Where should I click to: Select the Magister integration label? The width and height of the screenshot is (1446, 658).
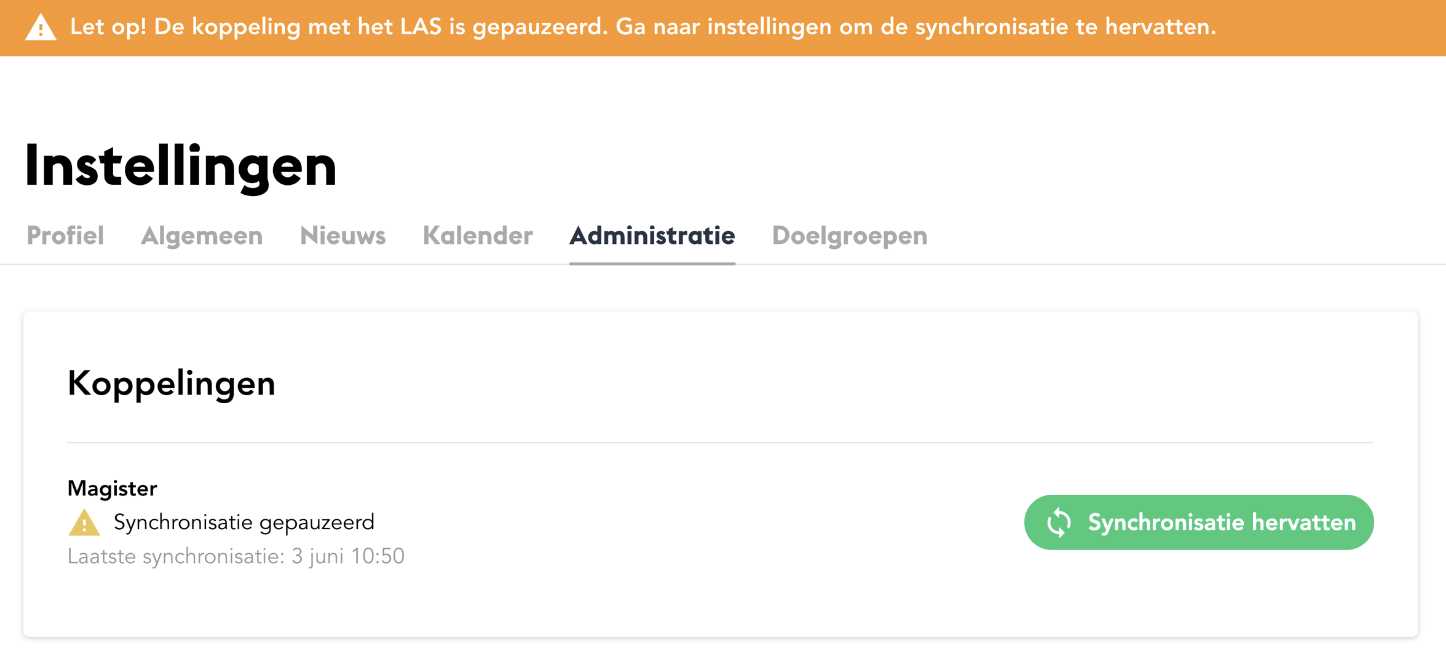112,488
